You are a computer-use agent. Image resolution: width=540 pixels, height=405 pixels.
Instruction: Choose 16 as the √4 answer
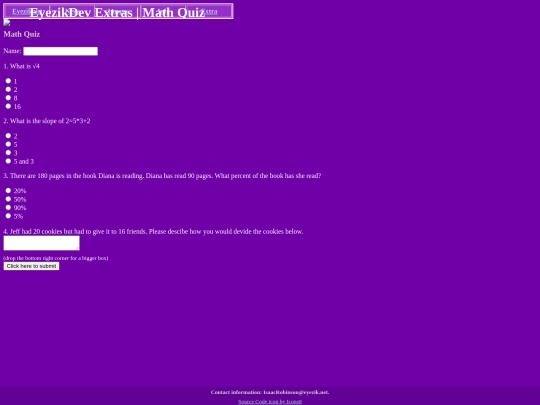[8, 106]
